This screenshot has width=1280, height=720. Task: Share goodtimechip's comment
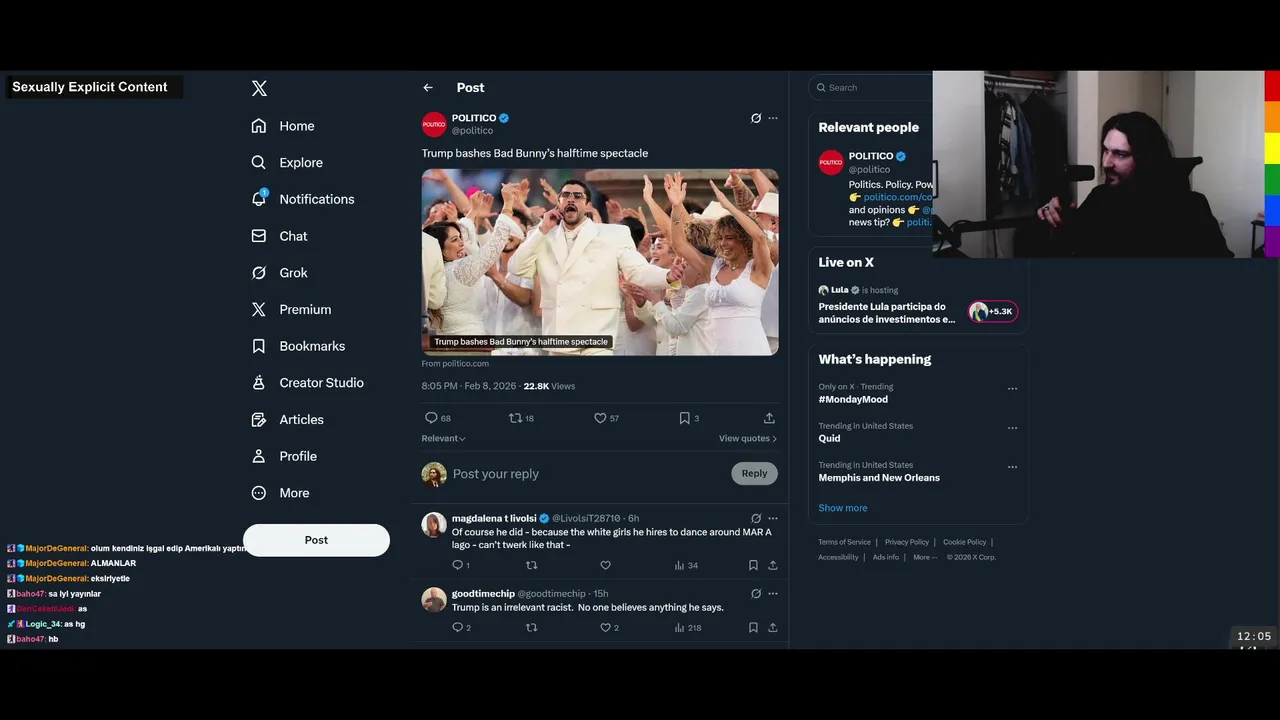[772, 628]
